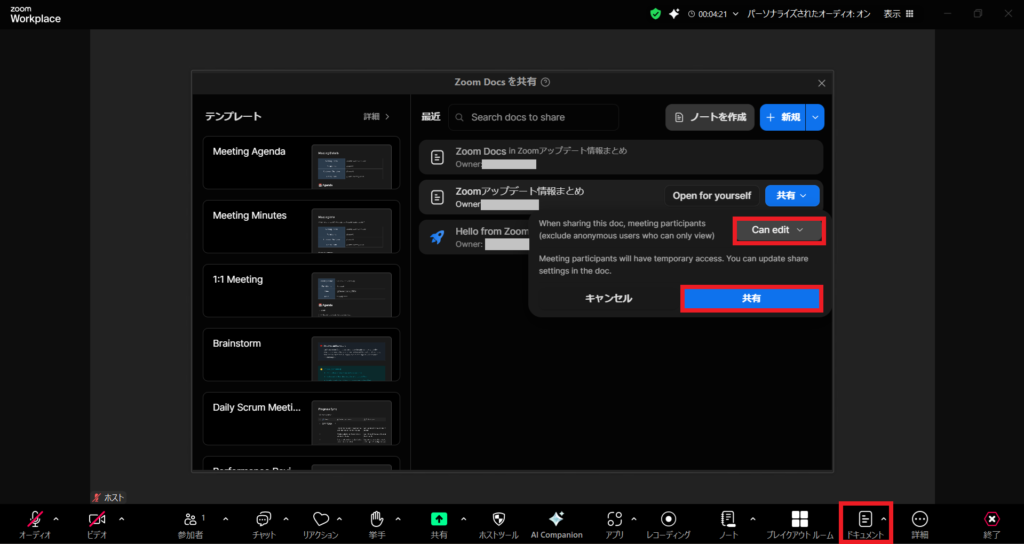This screenshot has width=1024, height=544.
Task: Click the green Share screen icon
Action: coord(439,518)
